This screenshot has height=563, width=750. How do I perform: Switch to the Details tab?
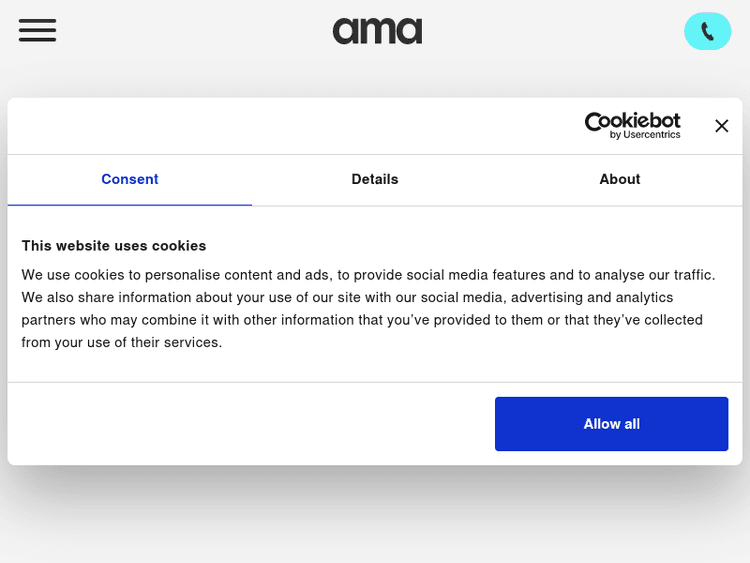coord(375,180)
